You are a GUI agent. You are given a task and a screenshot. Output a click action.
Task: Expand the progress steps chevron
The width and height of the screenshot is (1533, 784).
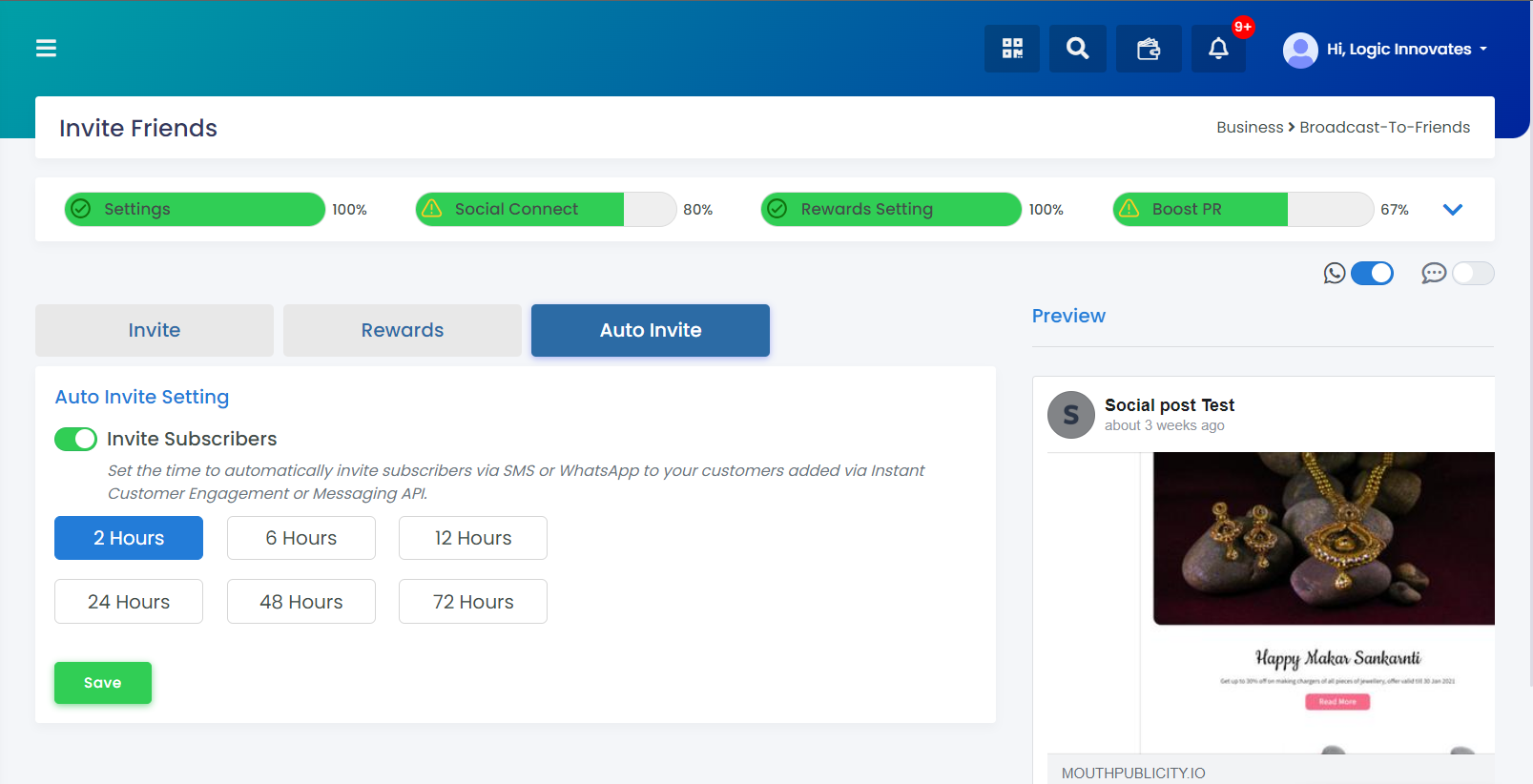coord(1453,210)
